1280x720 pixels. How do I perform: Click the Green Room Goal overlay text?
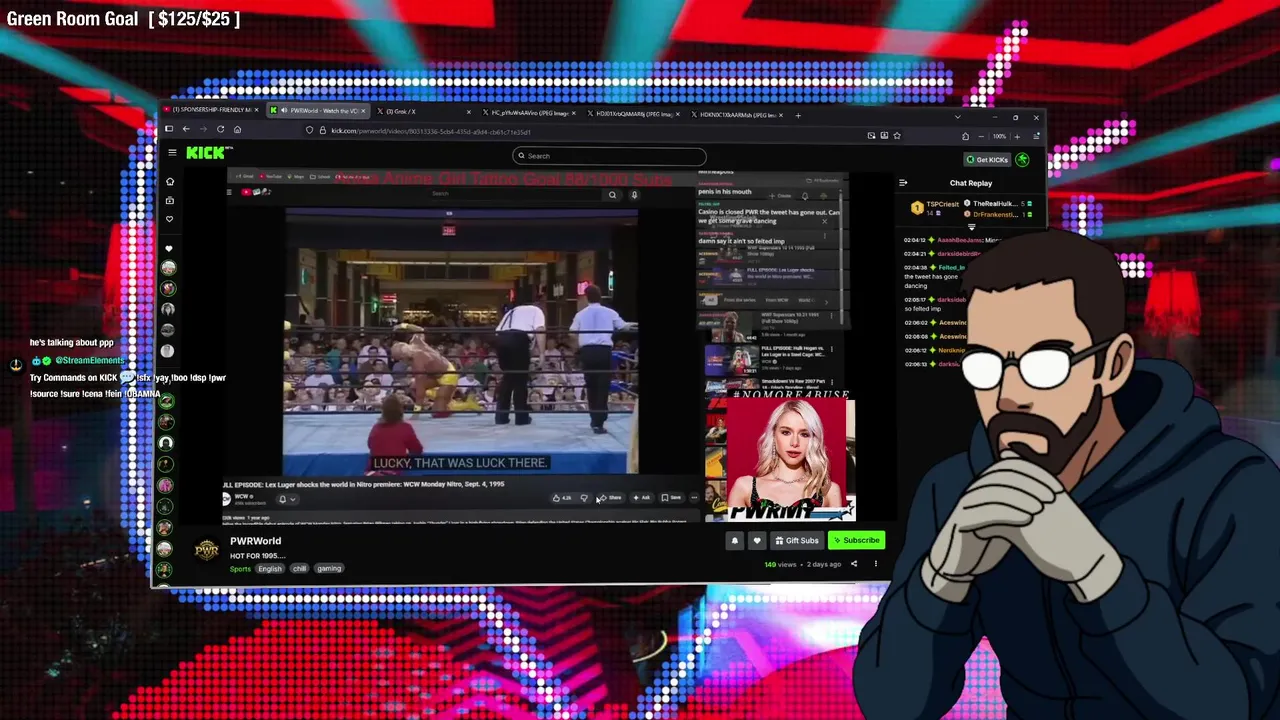pos(123,19)
